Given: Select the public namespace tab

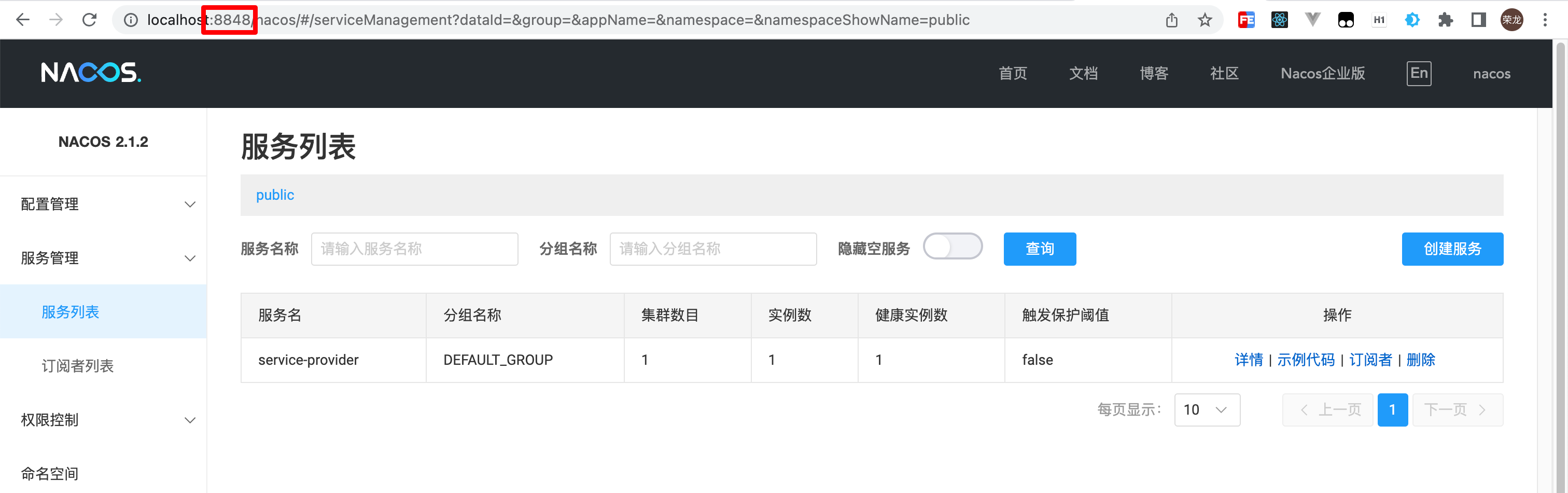Looking at the screenshot, I should point(274,195).
